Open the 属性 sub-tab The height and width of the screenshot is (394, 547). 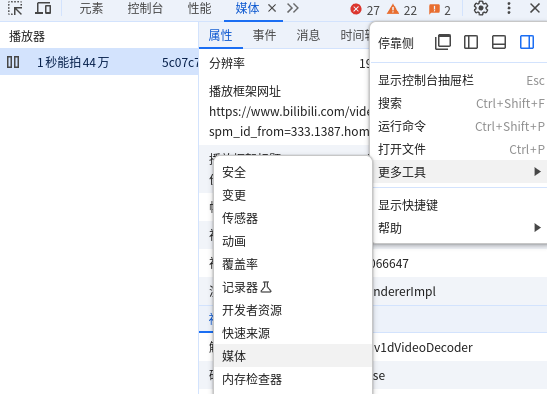coord(220,35)
